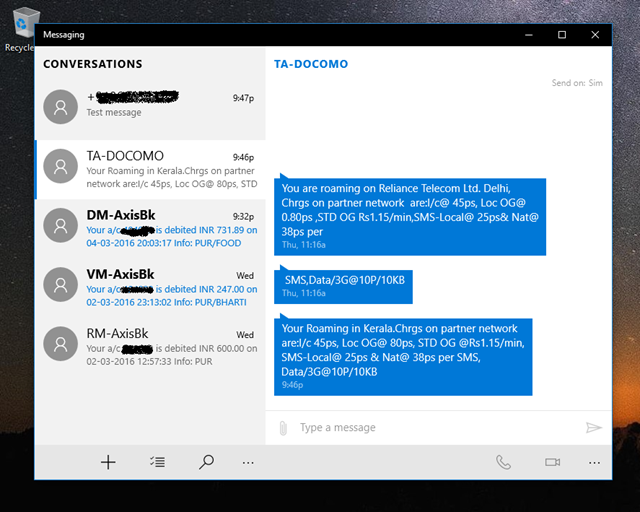Start a voice call with phone icon
640x512 pixels.
503,462
